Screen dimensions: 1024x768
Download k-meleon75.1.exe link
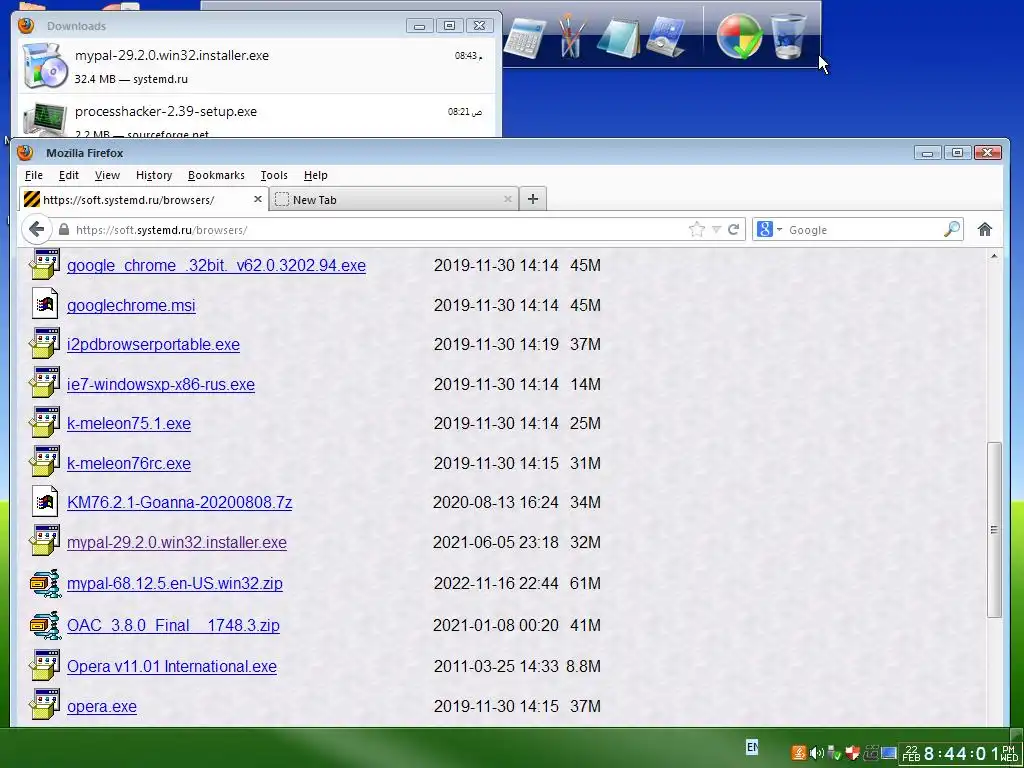tap(129, 423)
